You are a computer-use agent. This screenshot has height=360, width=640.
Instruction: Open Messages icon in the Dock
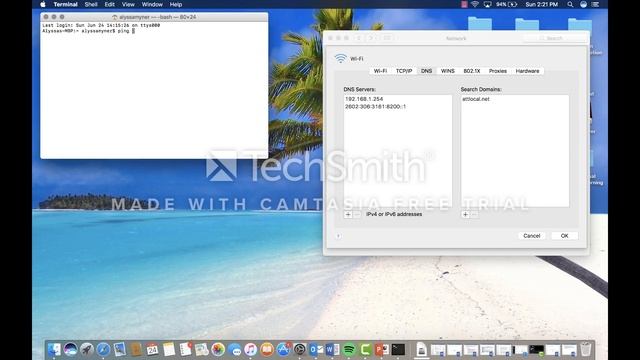coord(235,350)
